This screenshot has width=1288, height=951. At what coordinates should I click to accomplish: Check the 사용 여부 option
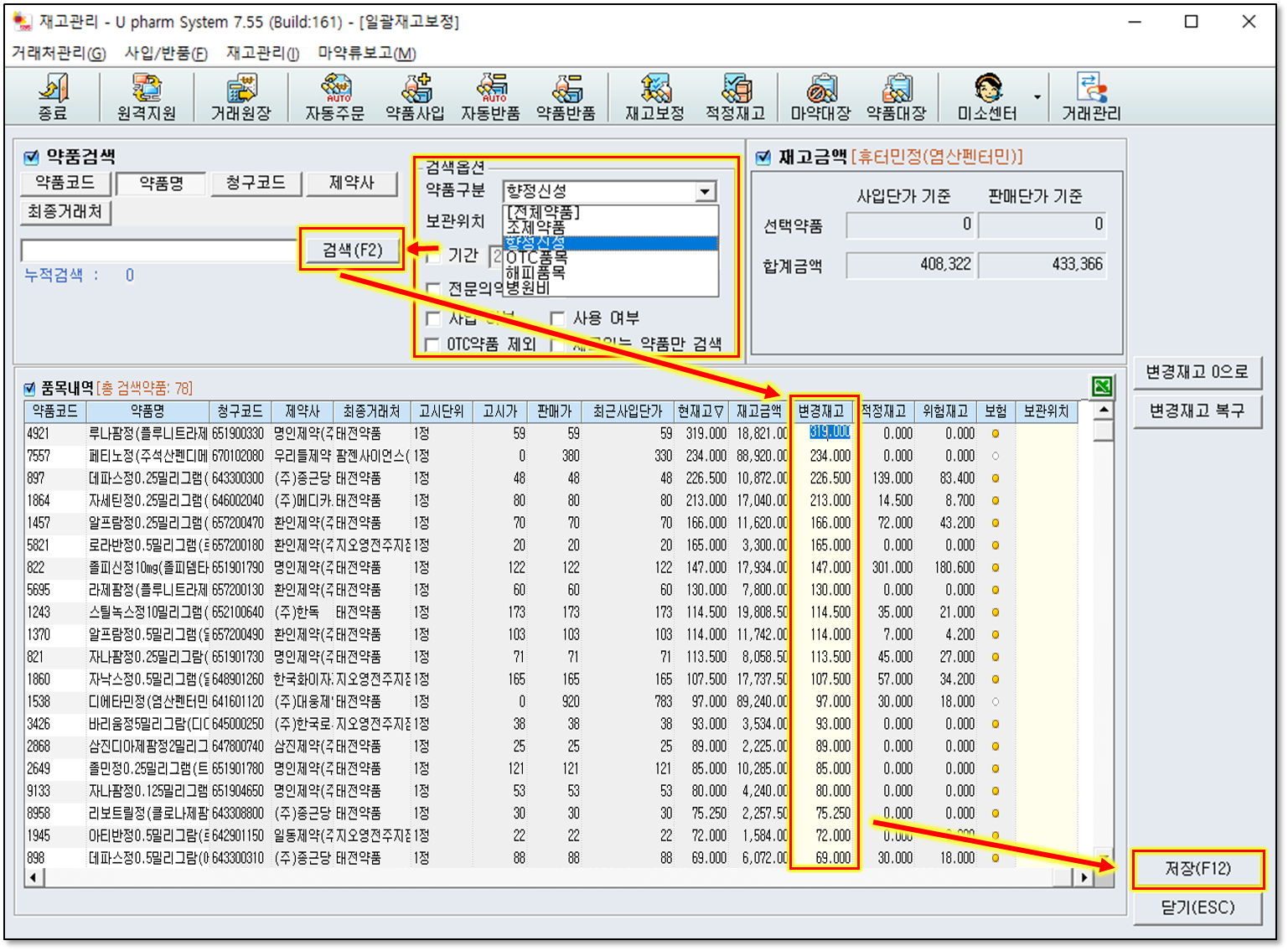point(558,318)
